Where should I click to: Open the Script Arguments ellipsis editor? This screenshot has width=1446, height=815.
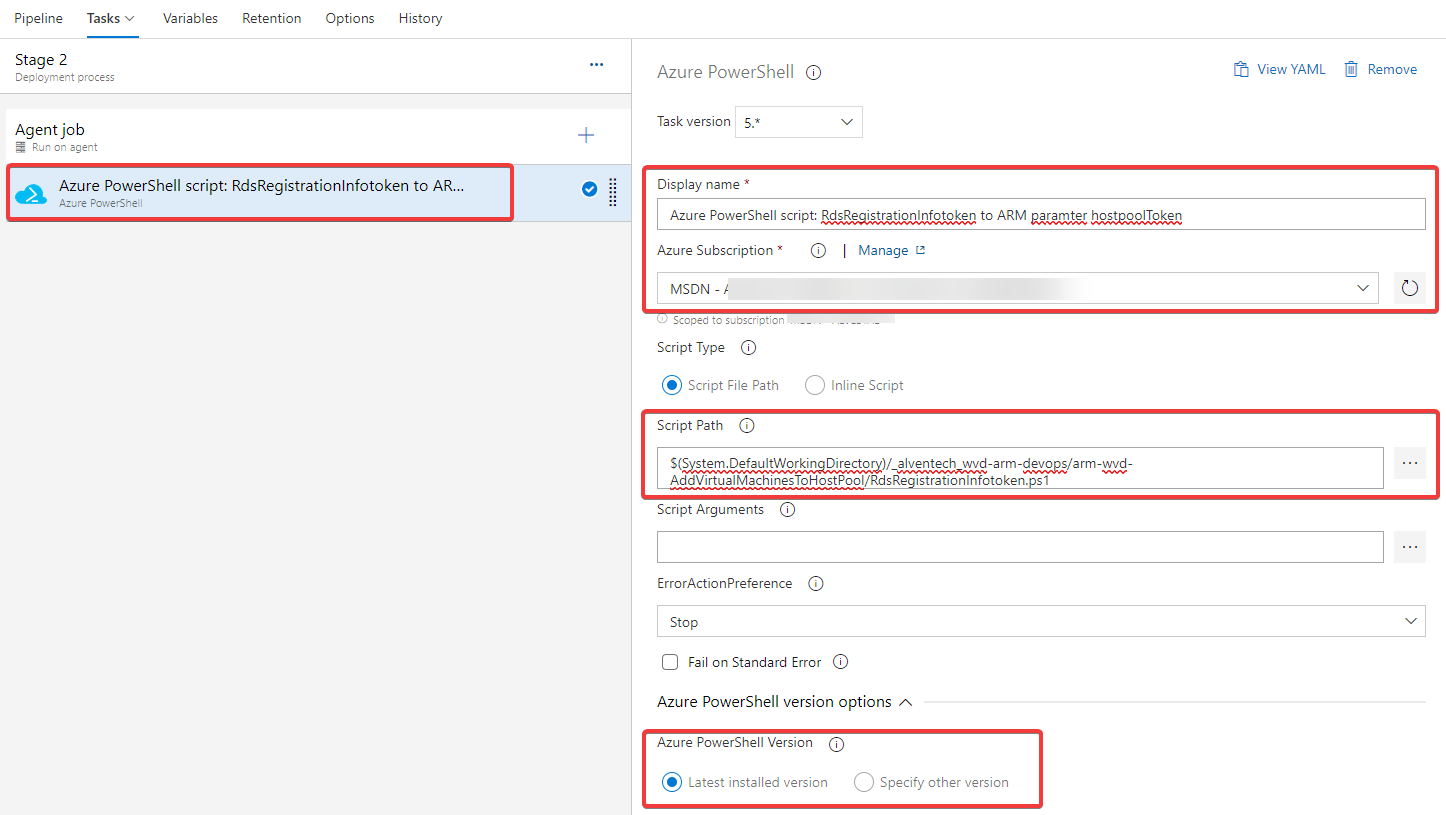point(1409,547)
